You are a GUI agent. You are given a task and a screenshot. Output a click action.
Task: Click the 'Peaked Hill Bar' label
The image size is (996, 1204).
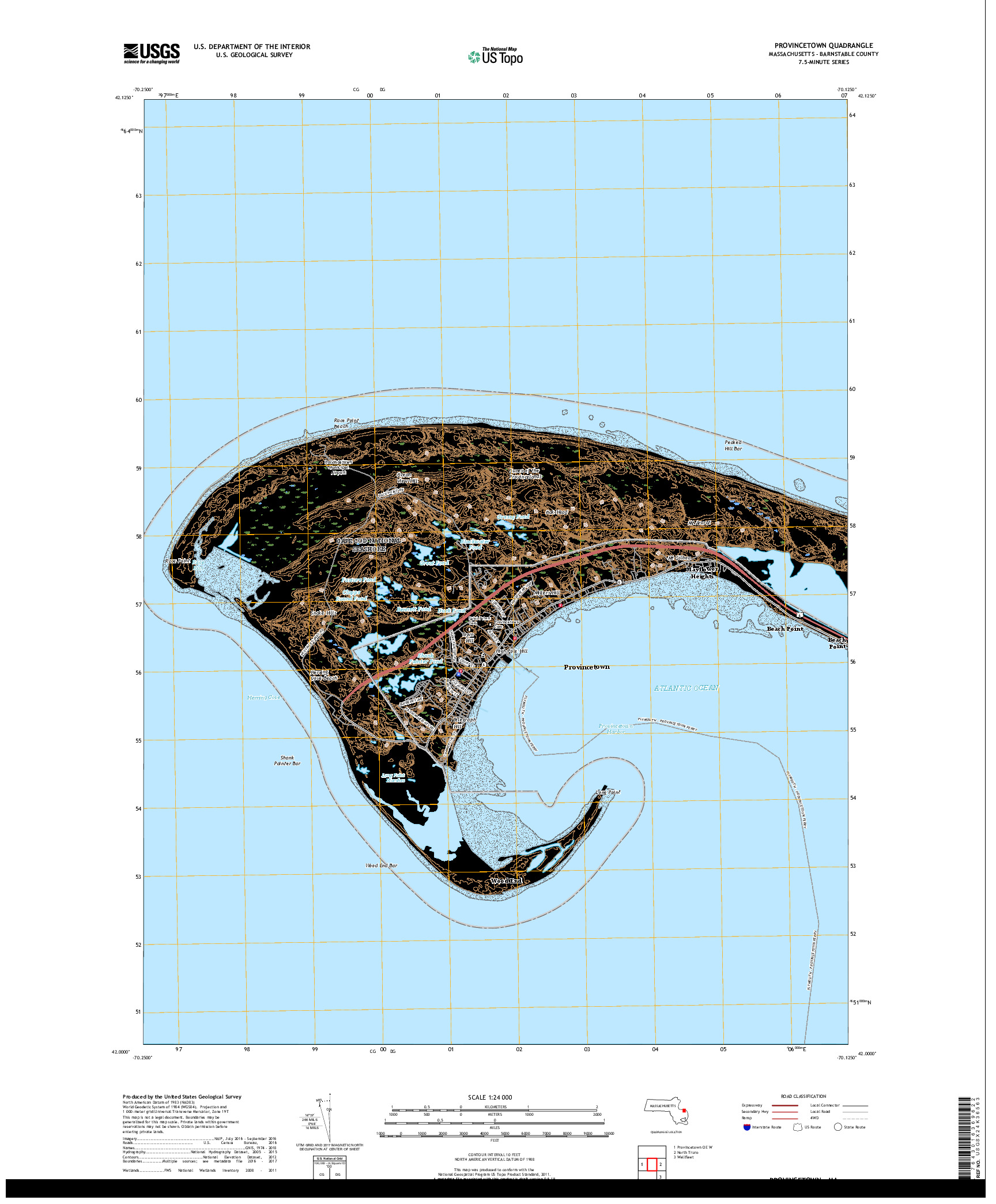click(x=733, y=445)
